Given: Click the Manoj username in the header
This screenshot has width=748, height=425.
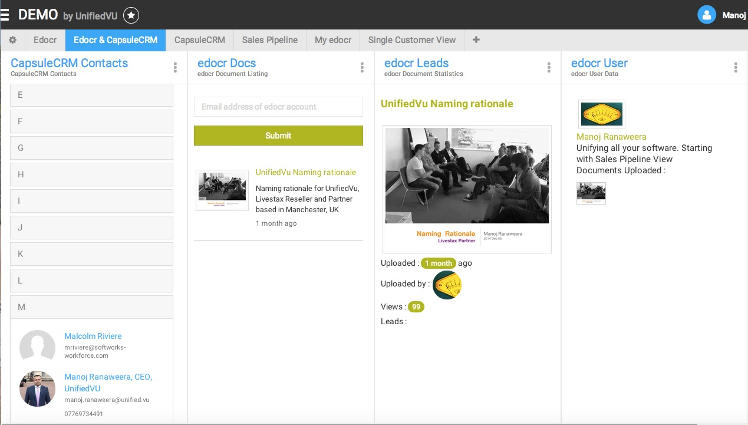Looking at the screenshot, I should pos(734,15).
